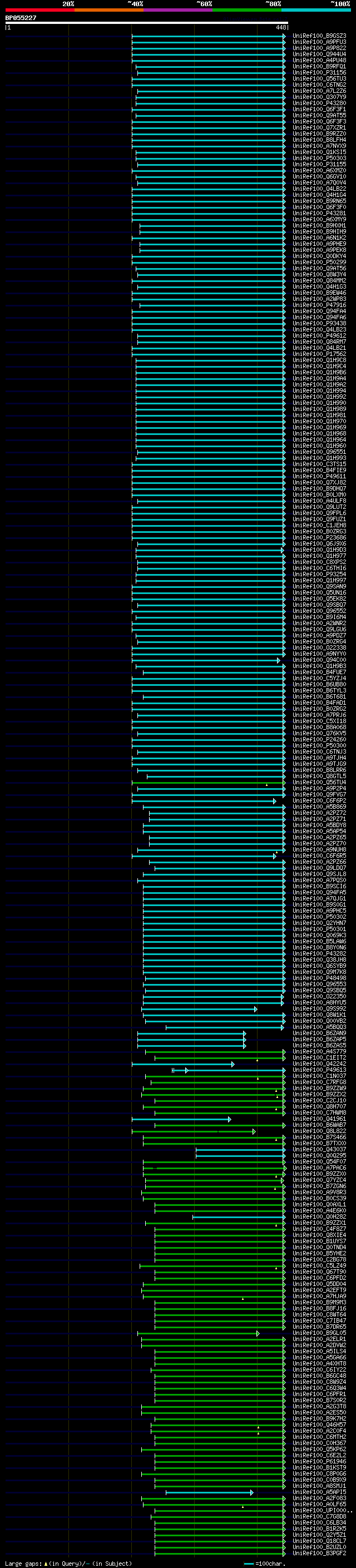The image size is (356, 1568).
Task: Select hit label UniRef100_C1EIT2
Action: pos(319,1058)
